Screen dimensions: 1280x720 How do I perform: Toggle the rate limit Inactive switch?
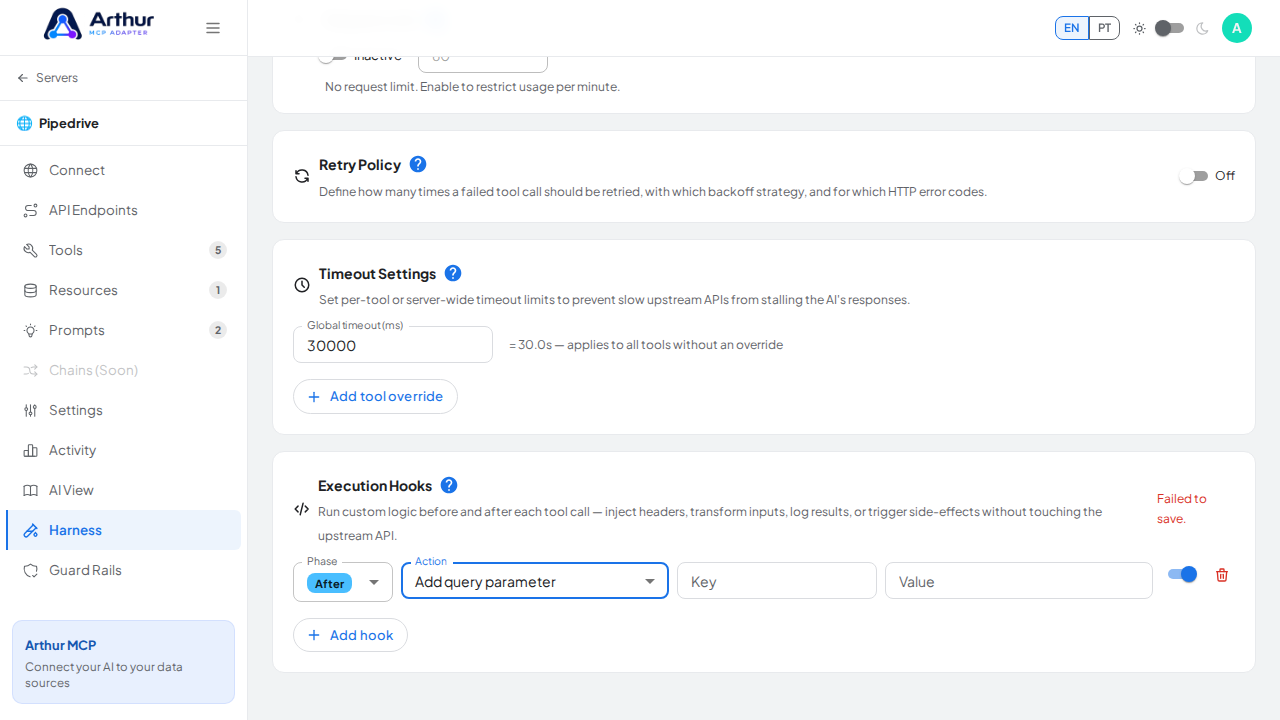coord(333,57)
